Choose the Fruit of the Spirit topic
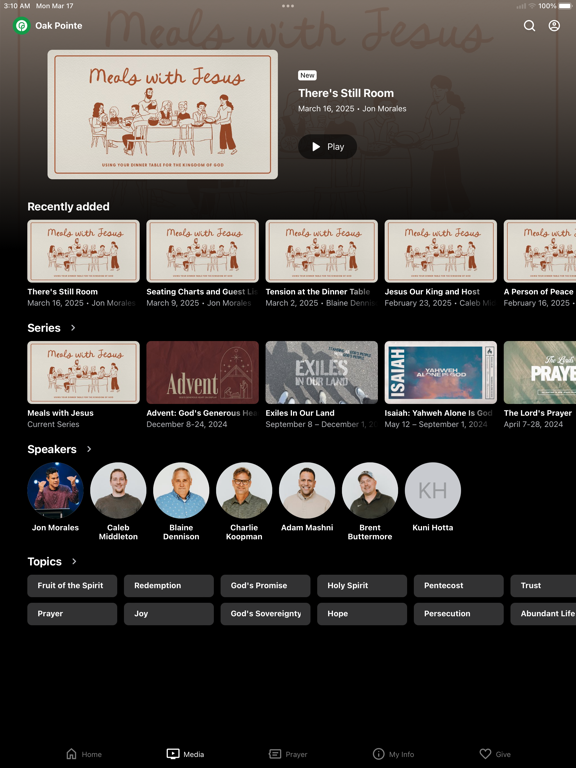Screen dimensions: 576x768 (x=72, y=586)
